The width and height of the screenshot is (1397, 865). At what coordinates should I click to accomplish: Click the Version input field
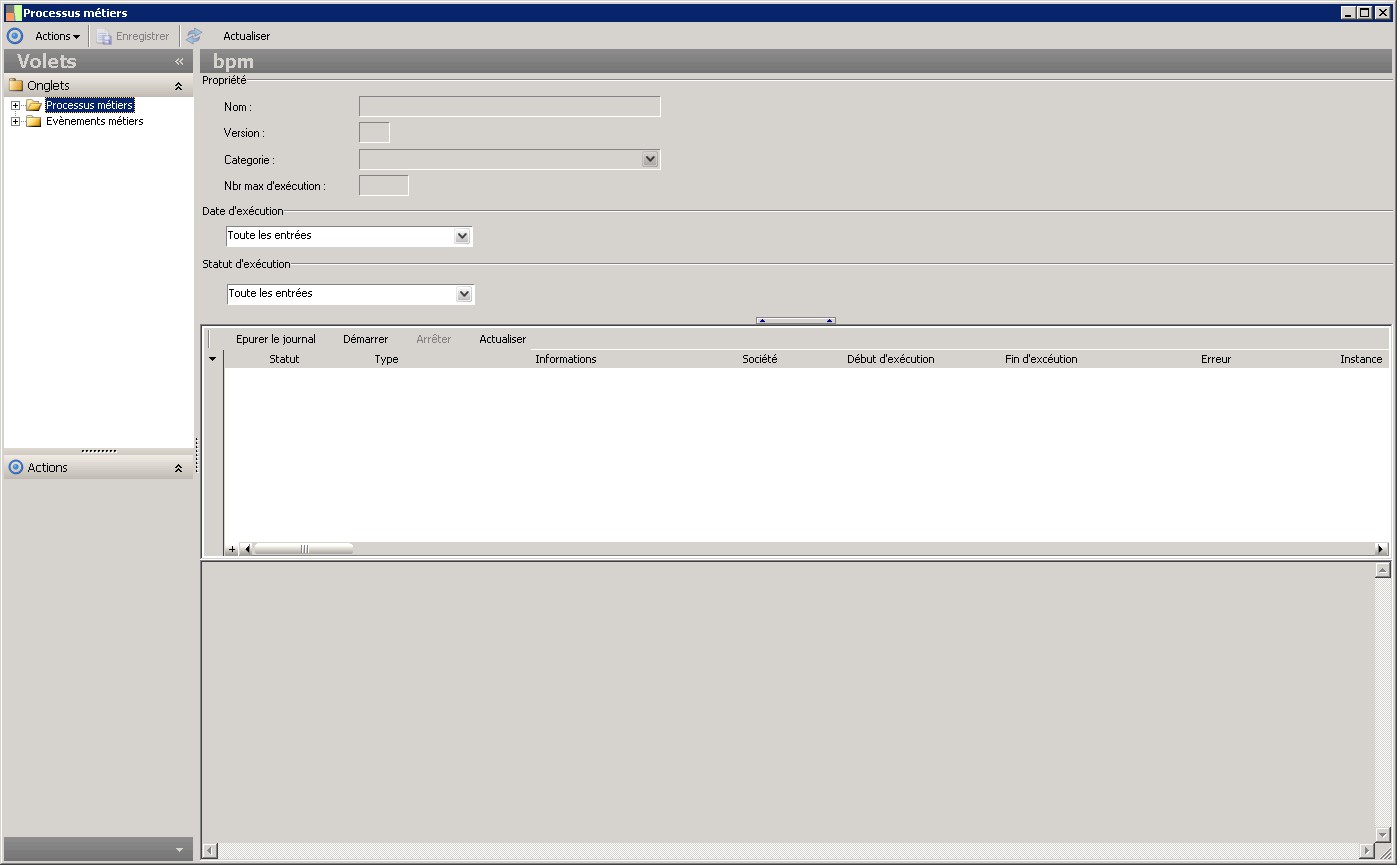coord(374,133)
